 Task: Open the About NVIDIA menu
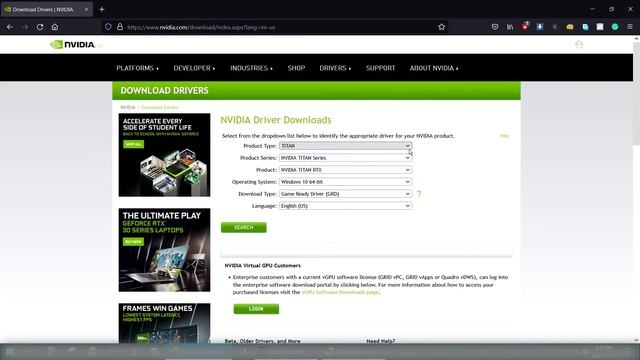[434, 68]
